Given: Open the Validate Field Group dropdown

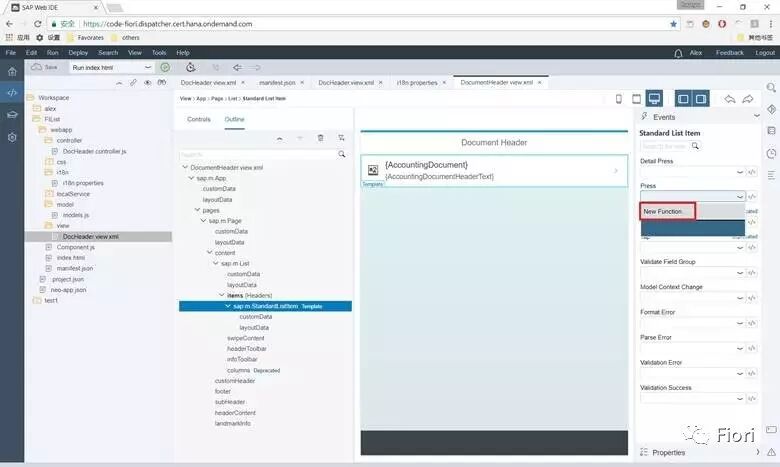Looking at the screenshot, I should click(740, 273).
